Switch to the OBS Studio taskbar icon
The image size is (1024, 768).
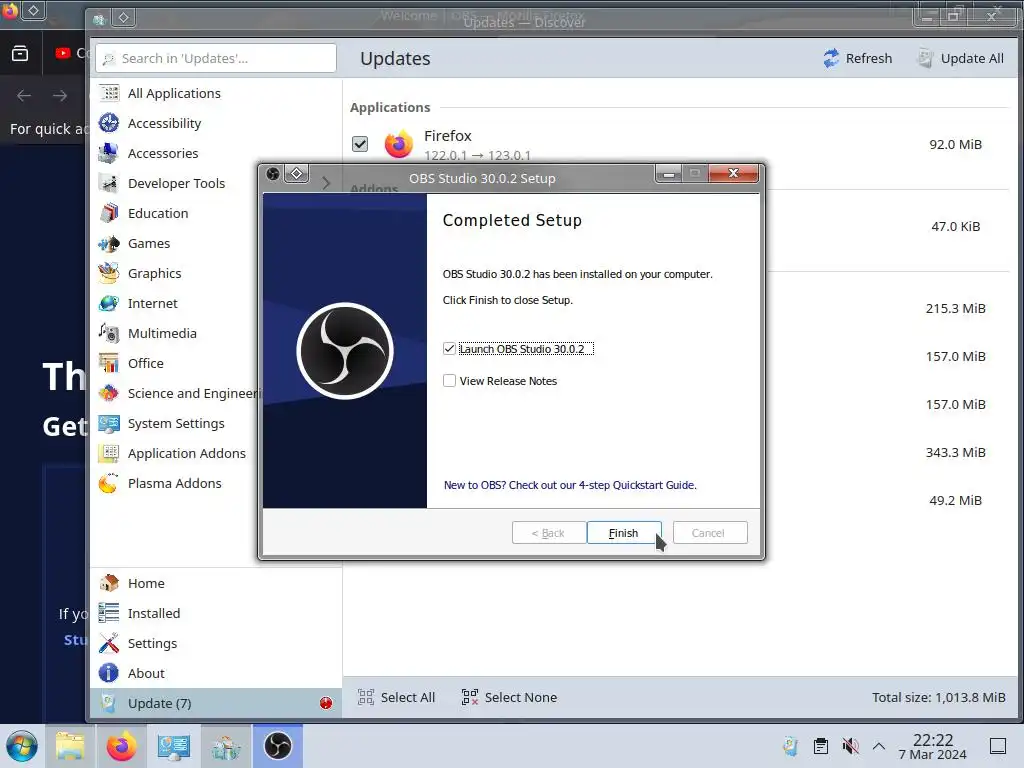278,746
